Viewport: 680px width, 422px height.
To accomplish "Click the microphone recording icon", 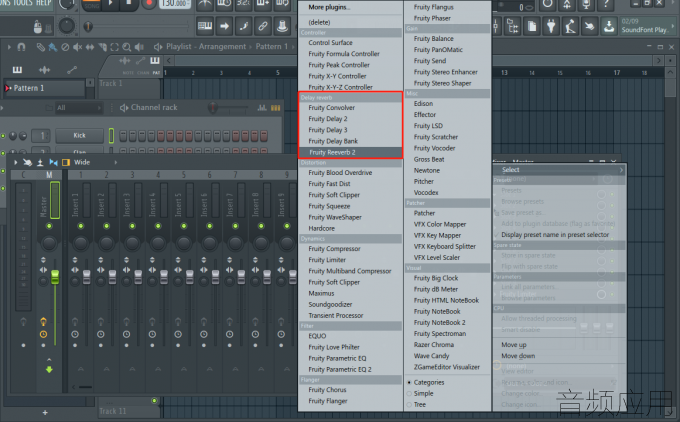I will (x=586, y=4).
